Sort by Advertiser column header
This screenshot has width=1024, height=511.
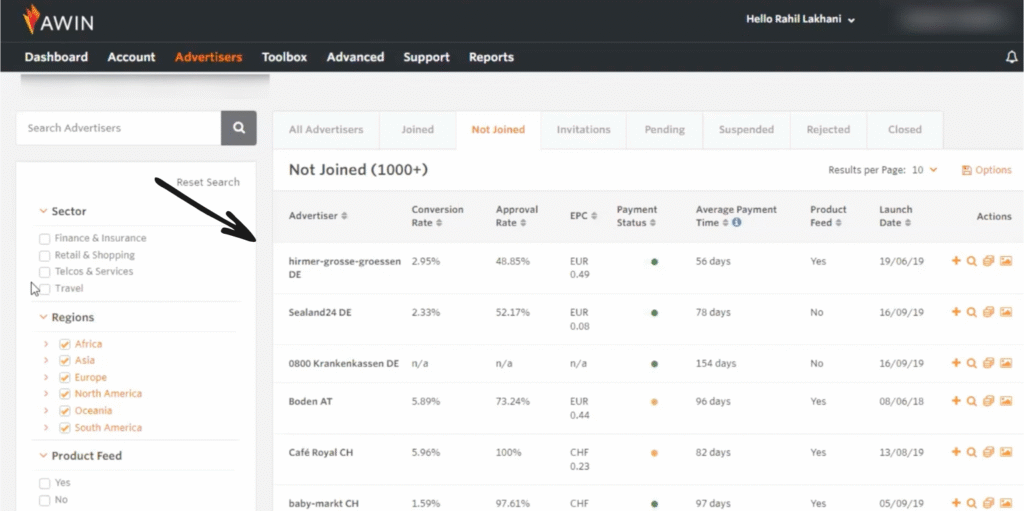click(x=318, y=216)
